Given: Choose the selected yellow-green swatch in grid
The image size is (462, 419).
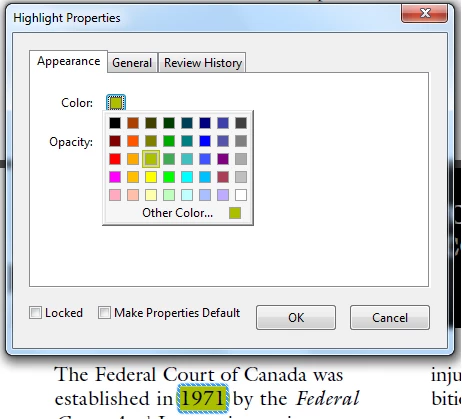Looking at the screenshot, I should (x=151, y=159).
